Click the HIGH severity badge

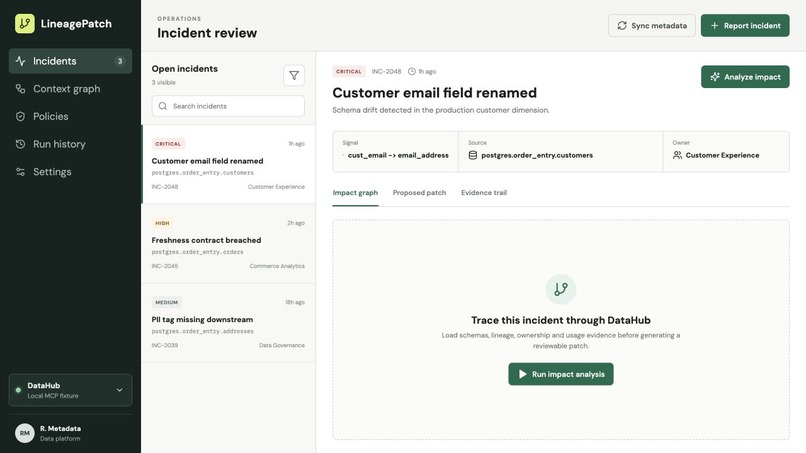pyautogui.click(x=162, y=223)
